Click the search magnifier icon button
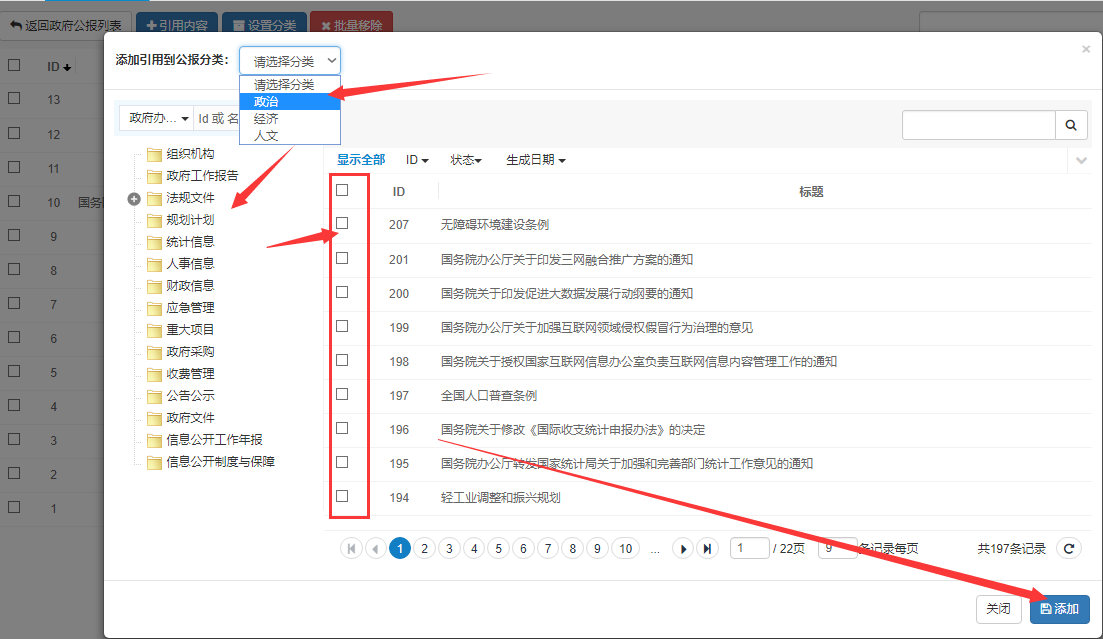This screenshot has width=1103, height=639. [1071, 125]
